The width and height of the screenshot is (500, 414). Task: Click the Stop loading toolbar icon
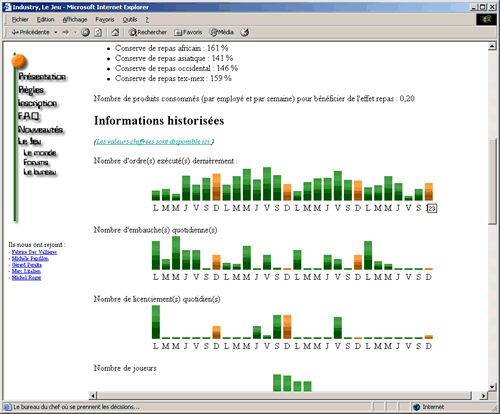click(86, 32)
